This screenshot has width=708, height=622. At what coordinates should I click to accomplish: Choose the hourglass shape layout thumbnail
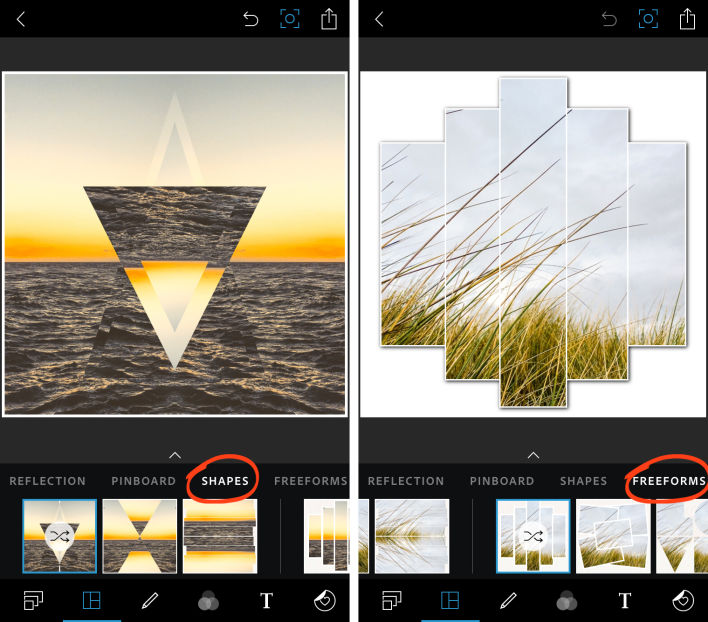140,536
